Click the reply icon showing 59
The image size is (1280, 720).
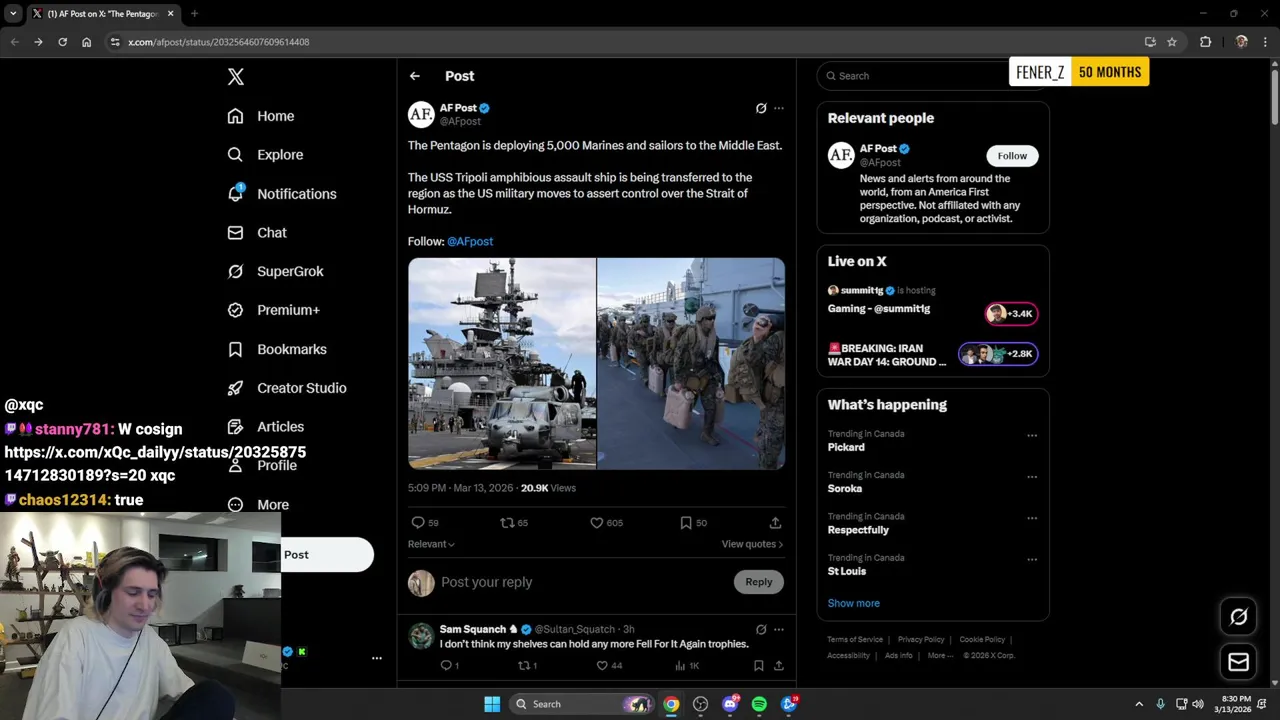(418, 522)
